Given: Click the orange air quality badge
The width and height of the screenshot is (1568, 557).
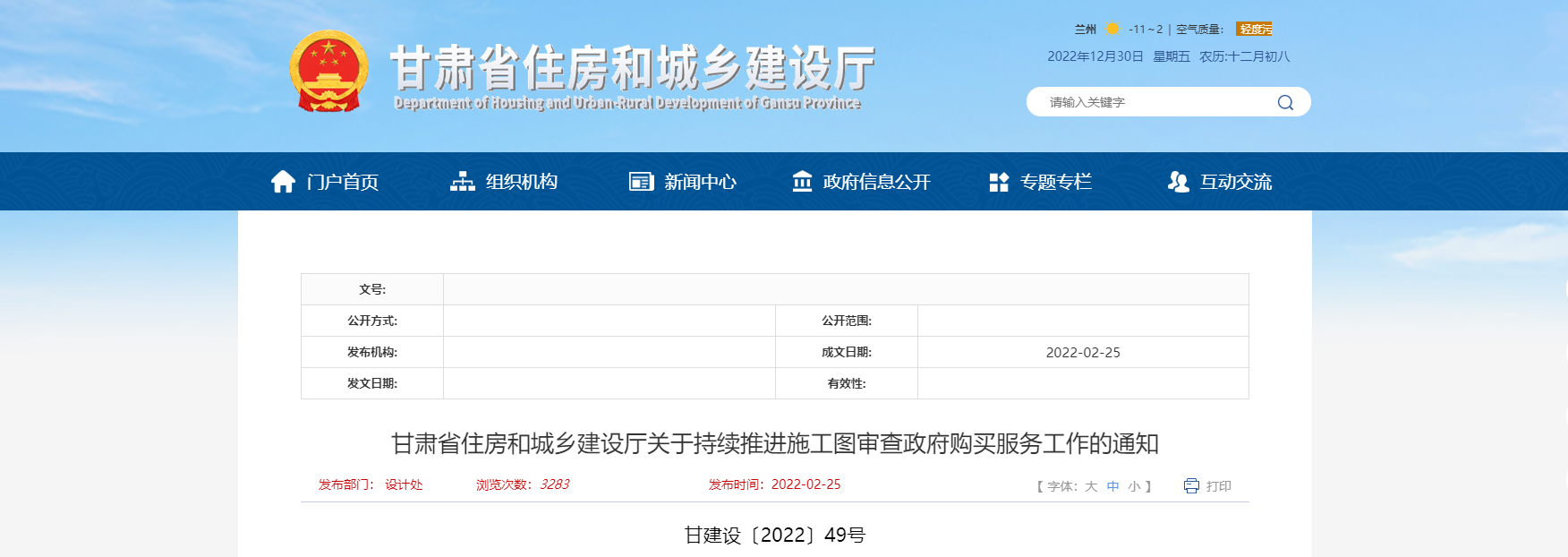Looking at the screenshot, I should pos(1254,29).
